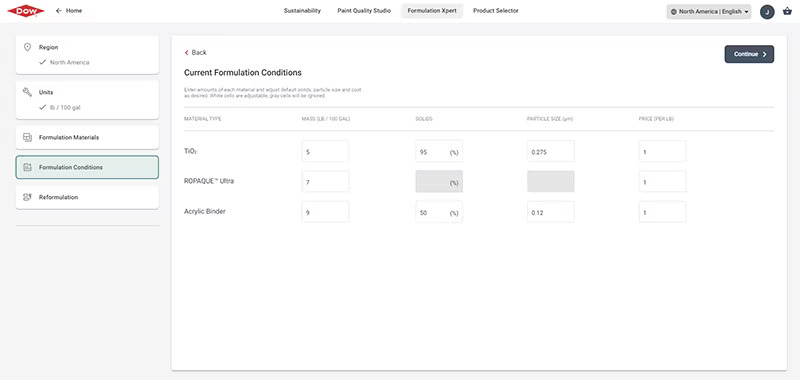Click the TiO₂ mass input field

(326, 151)
